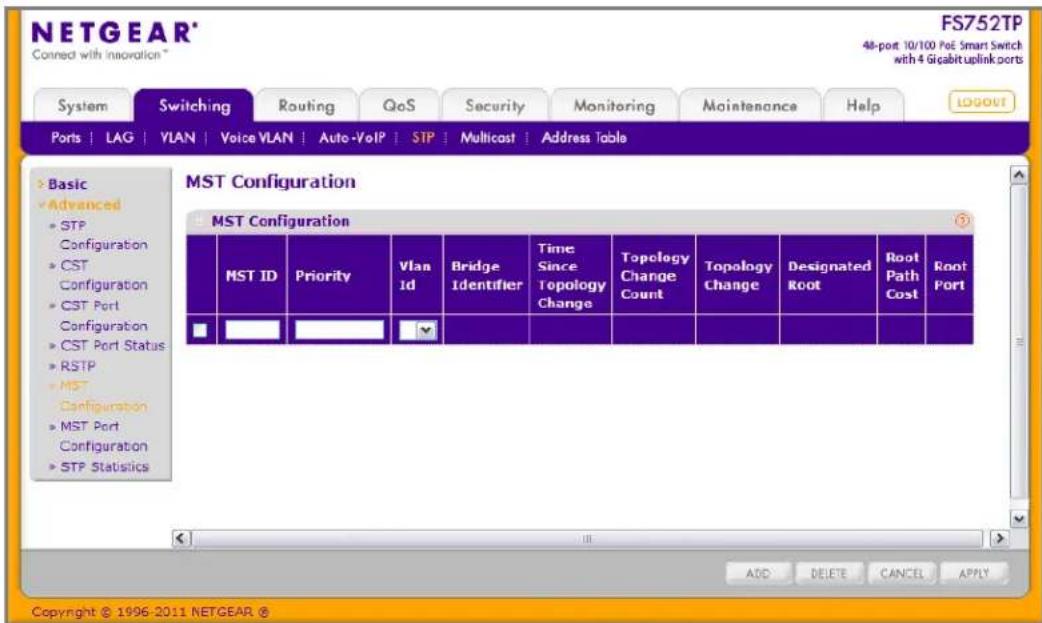Viewport: 1042px width, 623px height.
Task: Select the Switching tab
Action: 194,106
